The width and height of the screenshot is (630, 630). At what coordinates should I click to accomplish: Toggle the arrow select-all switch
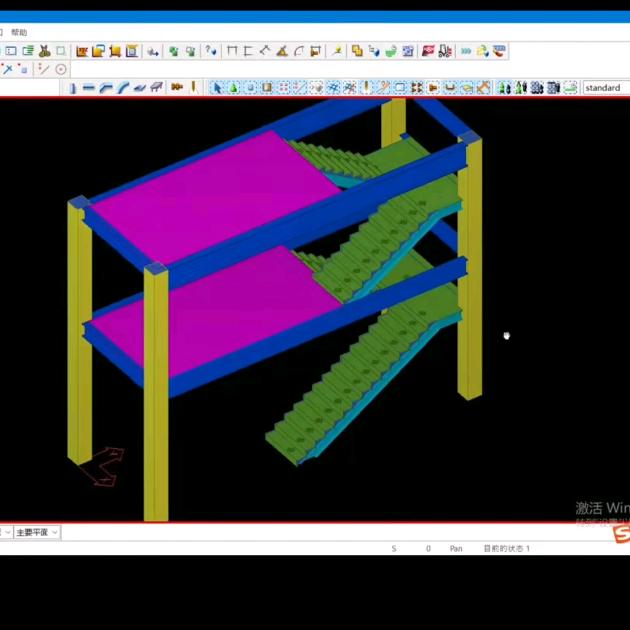217,88
